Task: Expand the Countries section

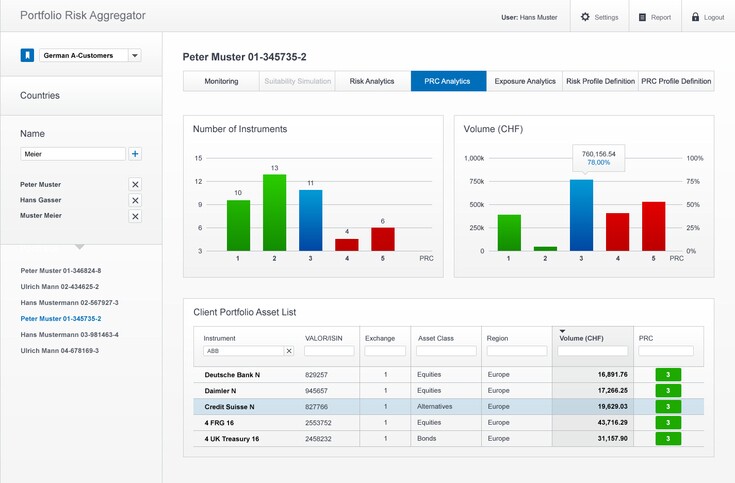Action: 40,96
